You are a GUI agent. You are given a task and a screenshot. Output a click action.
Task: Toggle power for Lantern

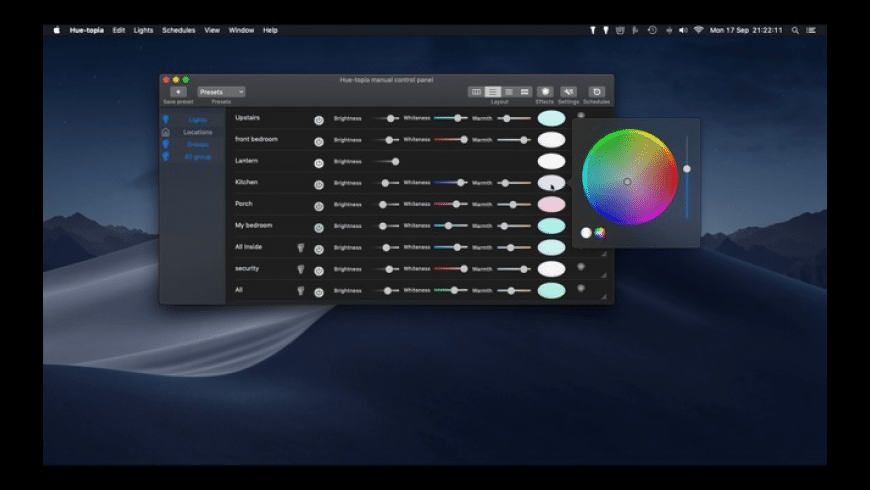click(x=319, y=163)
